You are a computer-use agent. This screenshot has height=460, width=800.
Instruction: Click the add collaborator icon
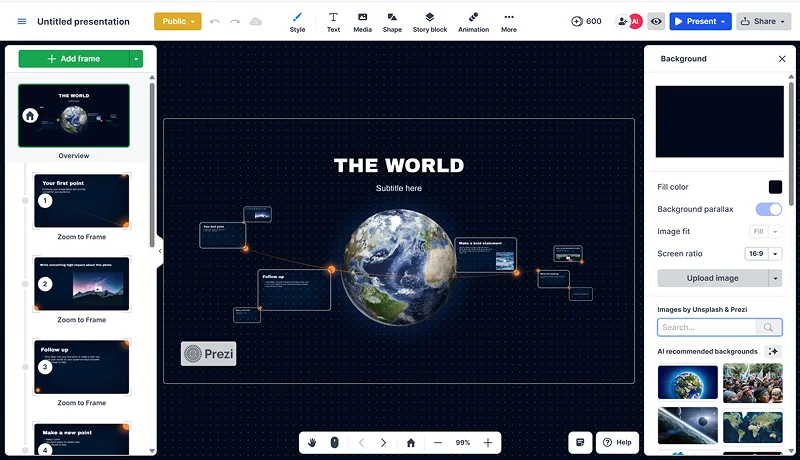(622, 21)
